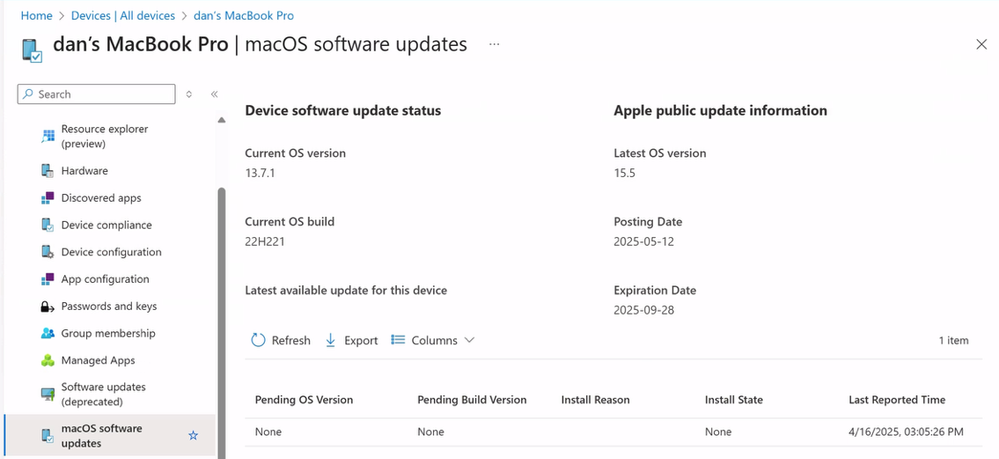Expand the sidebar sort arrows next to Search
999x459 pixels.
[x=189, y=94]
